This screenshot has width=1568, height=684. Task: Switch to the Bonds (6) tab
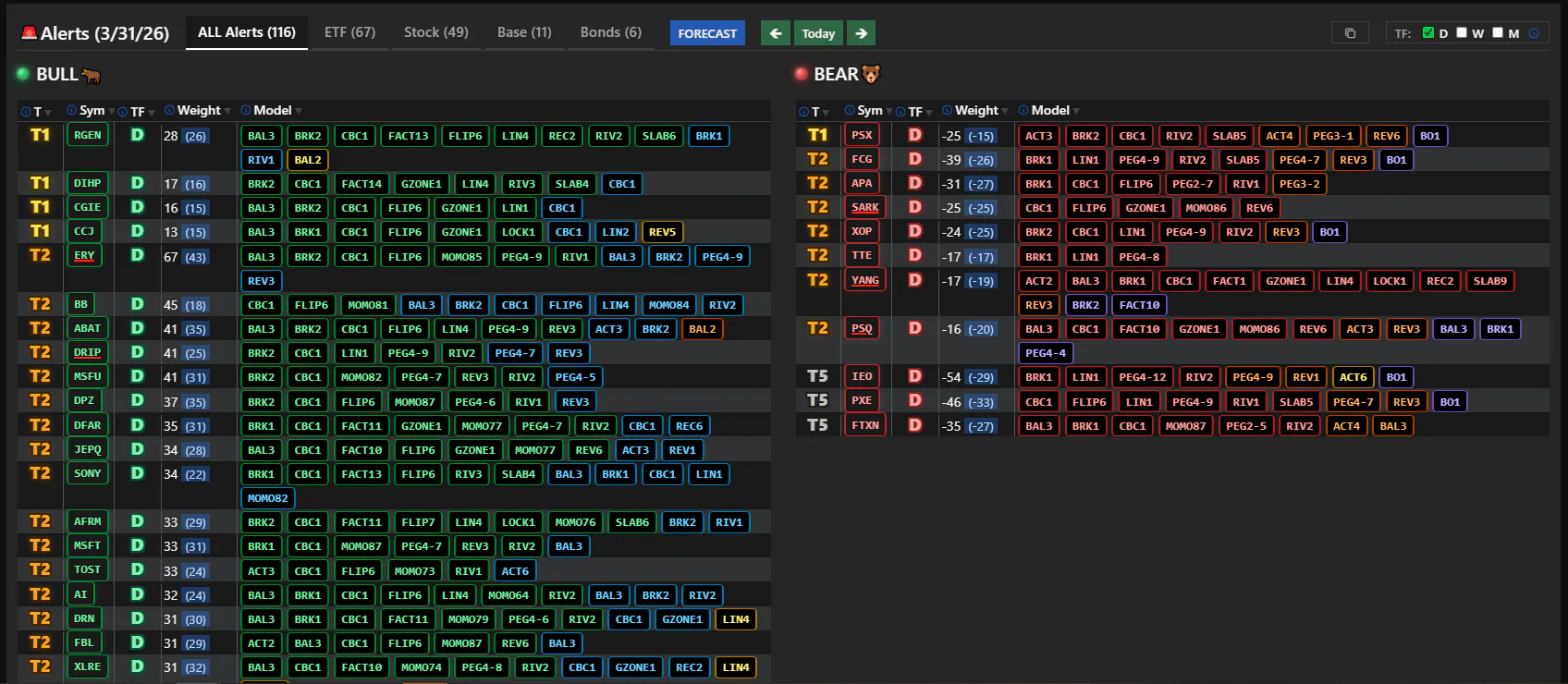tap(610, 32)
